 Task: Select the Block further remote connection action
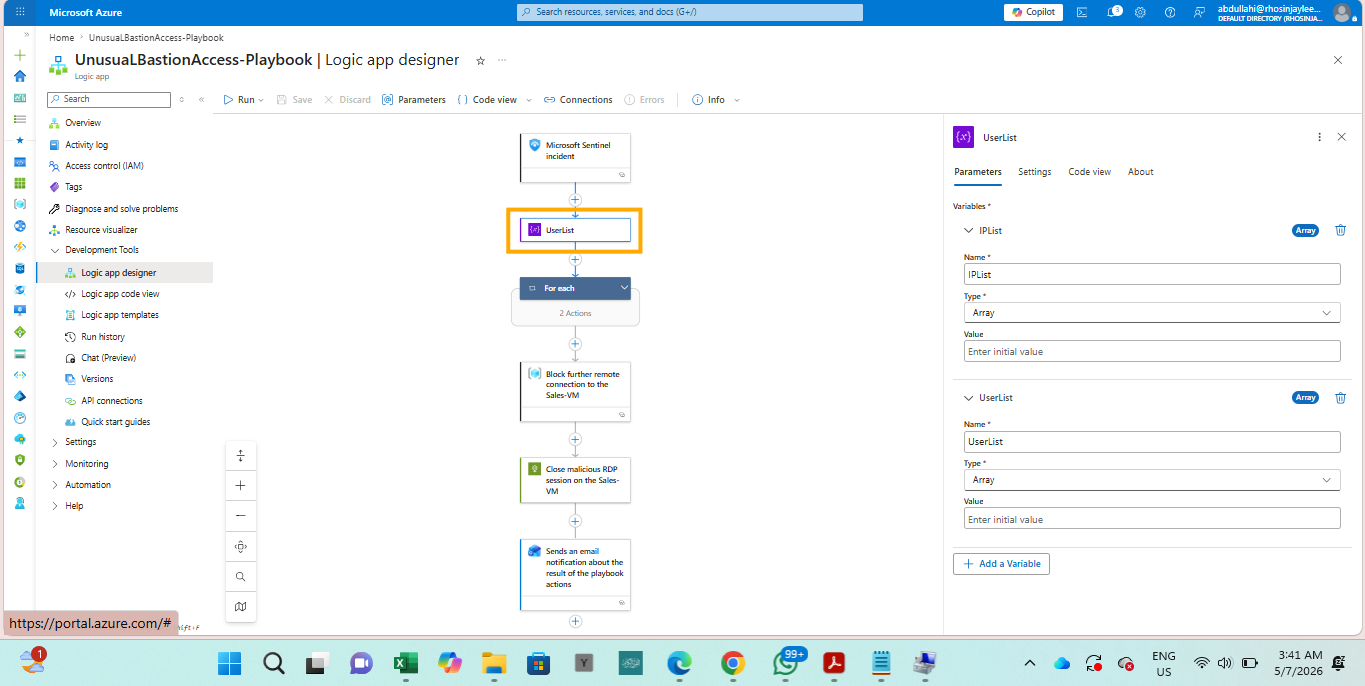(575, 391)
